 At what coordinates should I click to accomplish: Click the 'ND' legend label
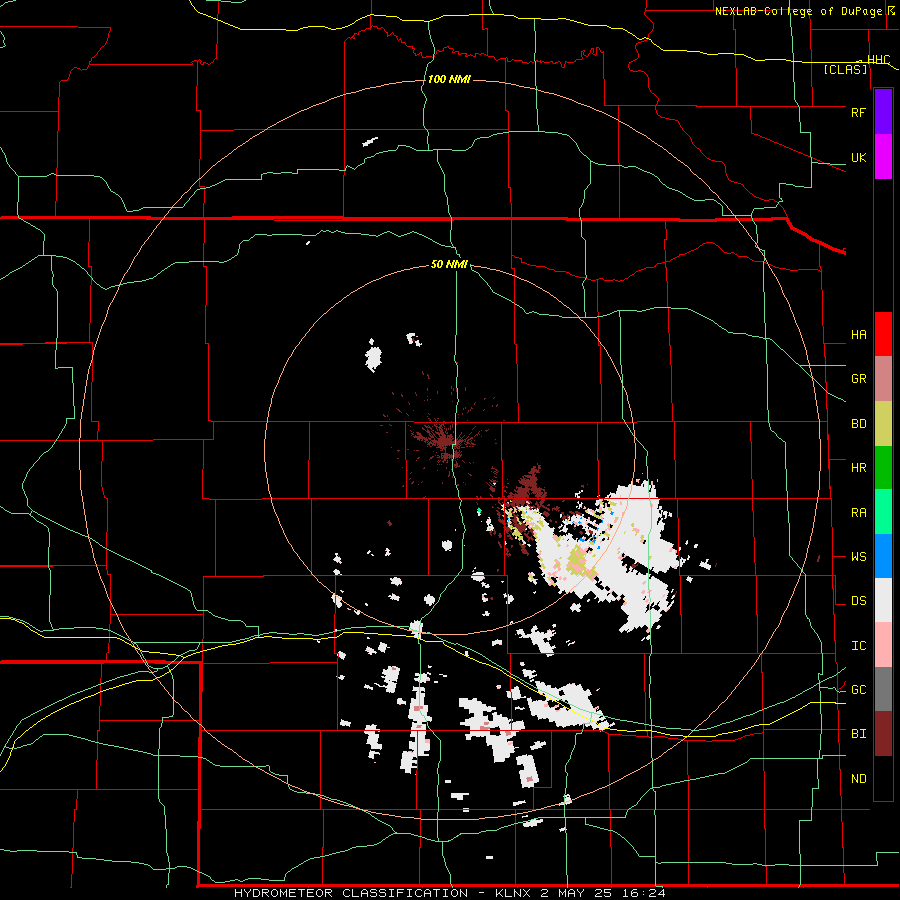tap(858, 779)
